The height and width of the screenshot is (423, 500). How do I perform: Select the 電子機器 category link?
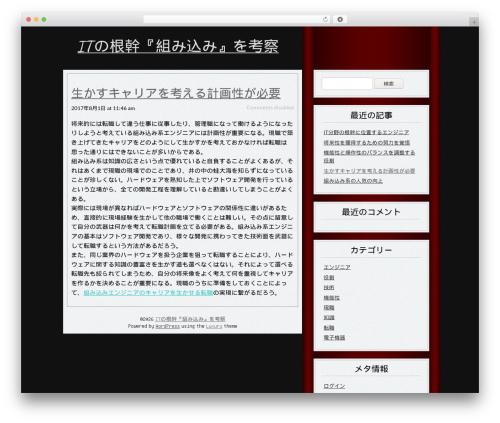pos(334,338)
